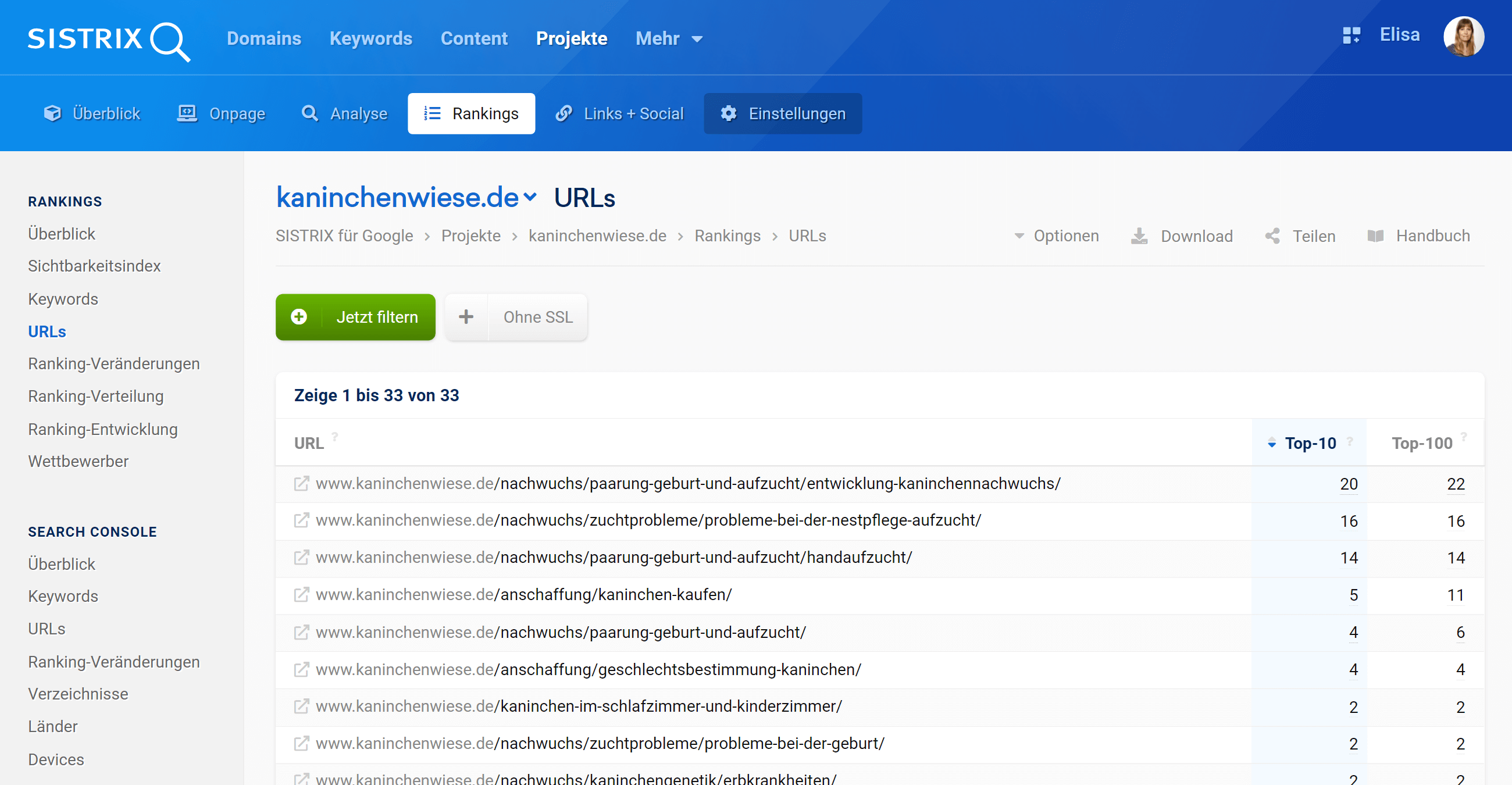Image resolution: width=1512 pixels, height=785 pixels.
Task: Click the Analyse magnifier icon
Action: tap(310, 113)
